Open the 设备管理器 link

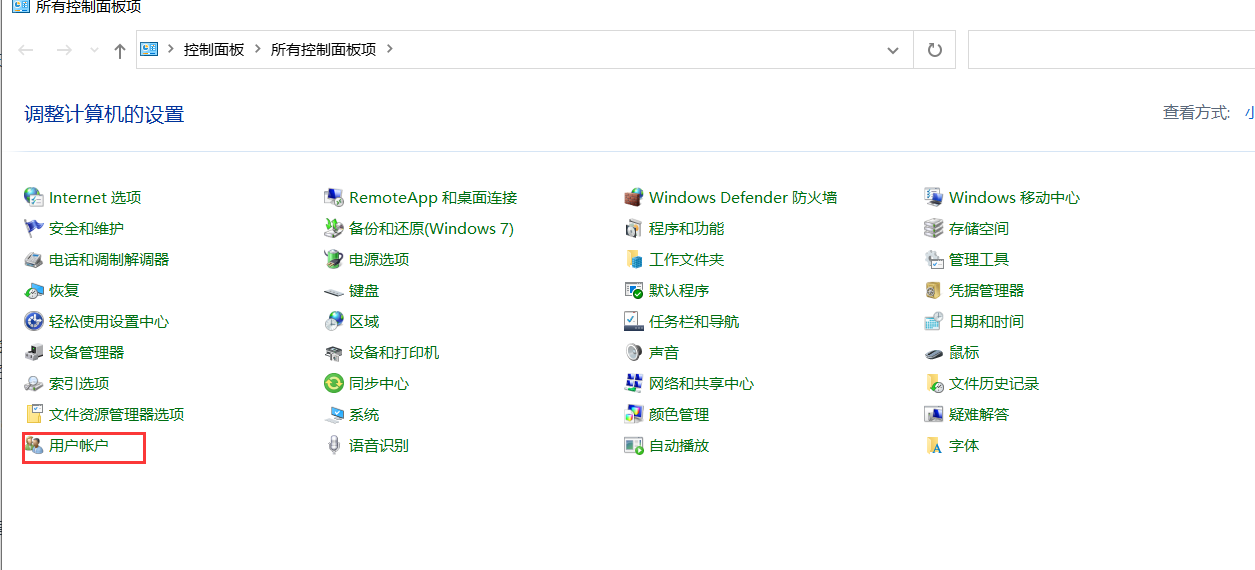86,352
